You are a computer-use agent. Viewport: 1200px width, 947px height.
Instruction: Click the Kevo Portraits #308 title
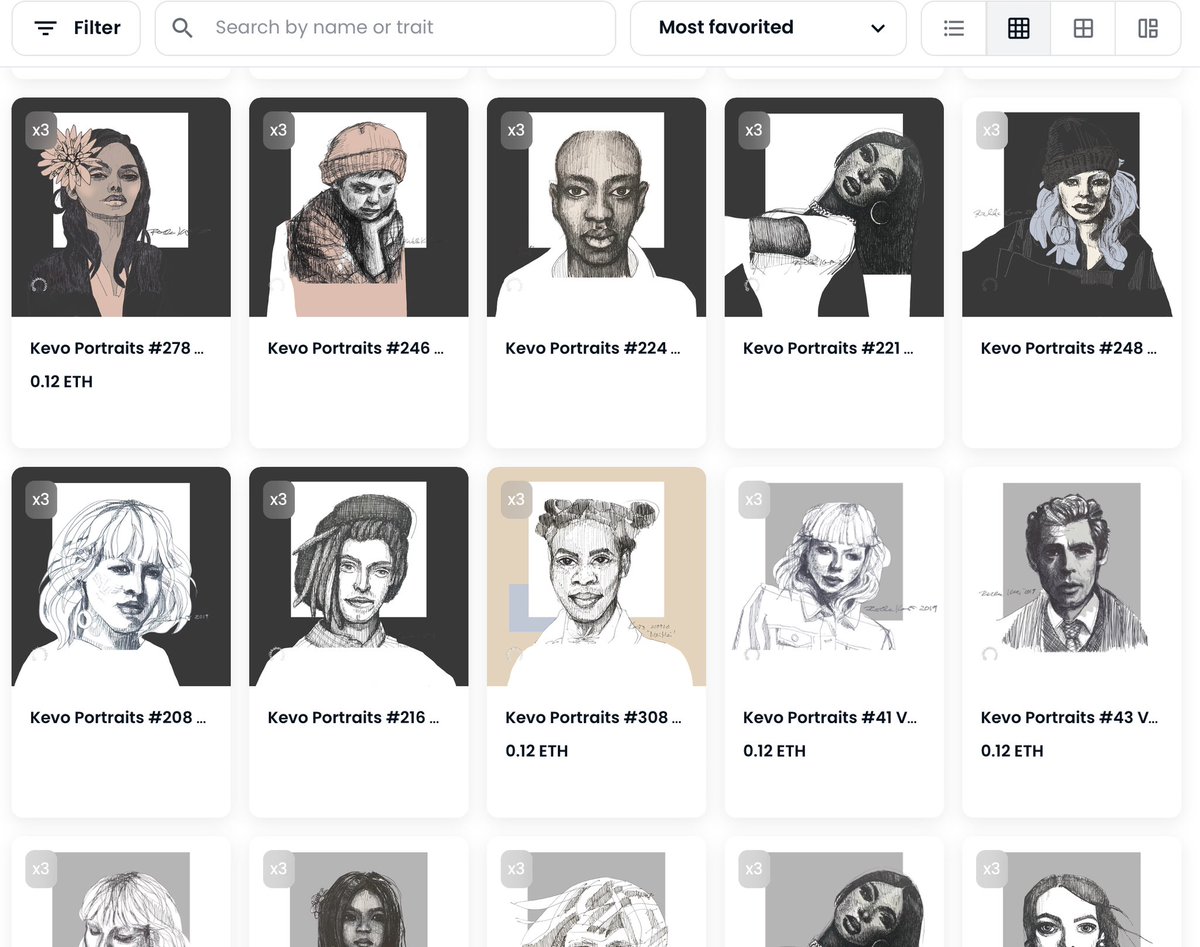click(593, 717)
